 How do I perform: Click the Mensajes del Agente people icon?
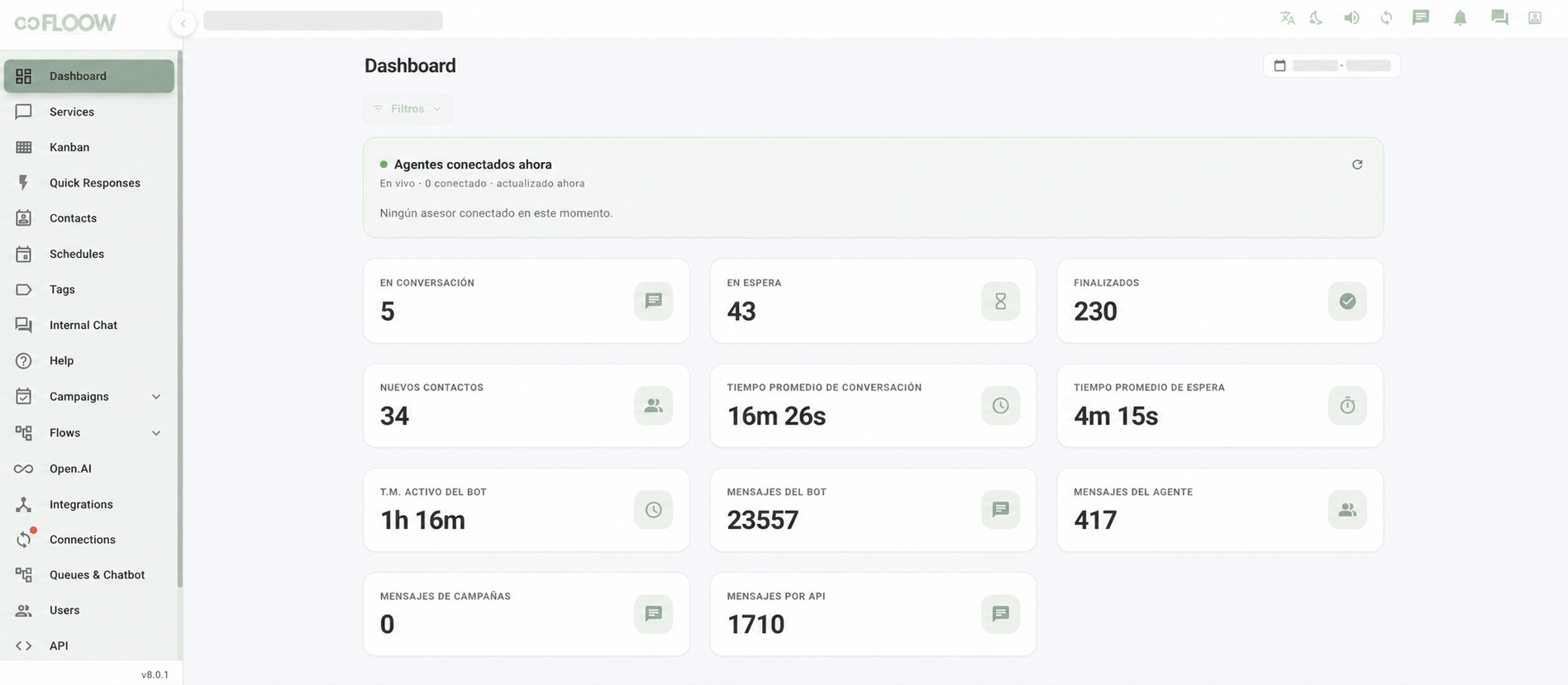[1347, 510]
